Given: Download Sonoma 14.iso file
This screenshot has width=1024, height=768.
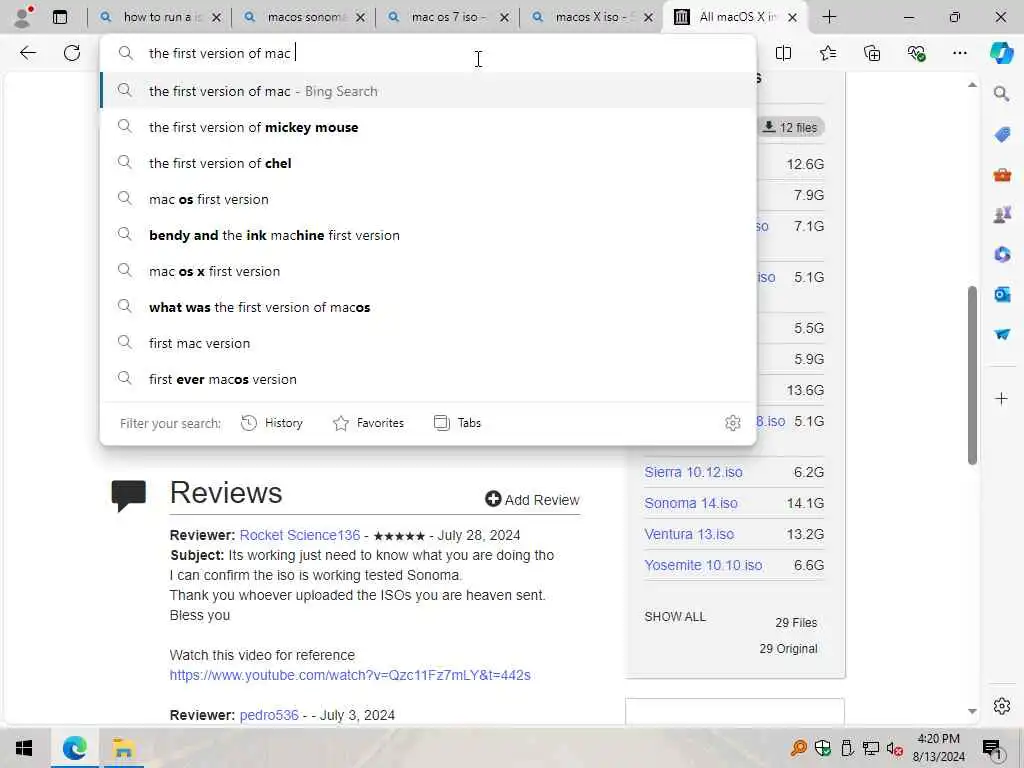Looking at the screenshot, I should click(x=691, y=503).
